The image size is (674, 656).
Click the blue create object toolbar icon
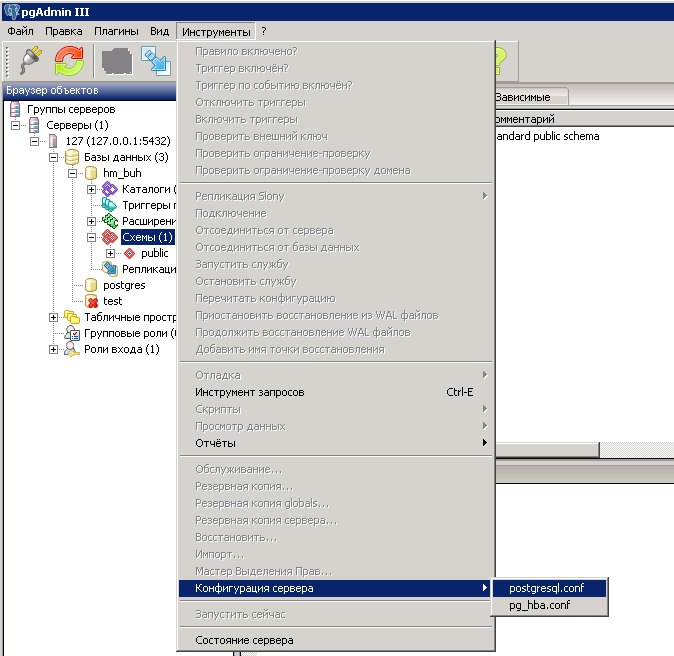point(156,61)
